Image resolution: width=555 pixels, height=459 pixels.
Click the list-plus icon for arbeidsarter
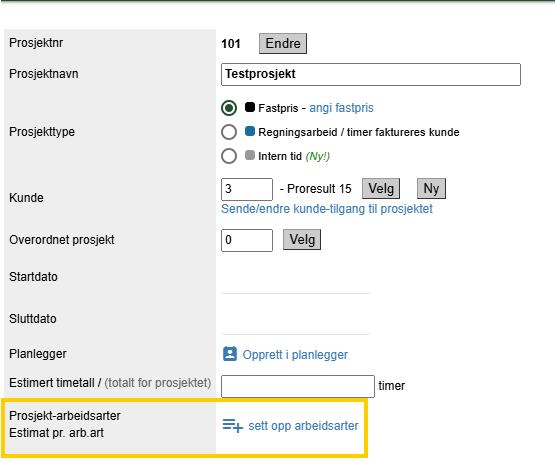[233, 425]
